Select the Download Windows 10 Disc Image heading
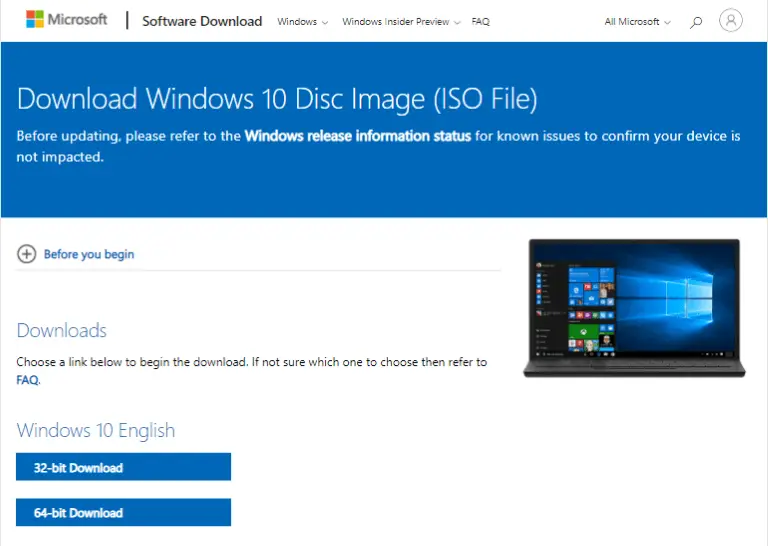The image size is (768, 546). (x=277, y=98)
